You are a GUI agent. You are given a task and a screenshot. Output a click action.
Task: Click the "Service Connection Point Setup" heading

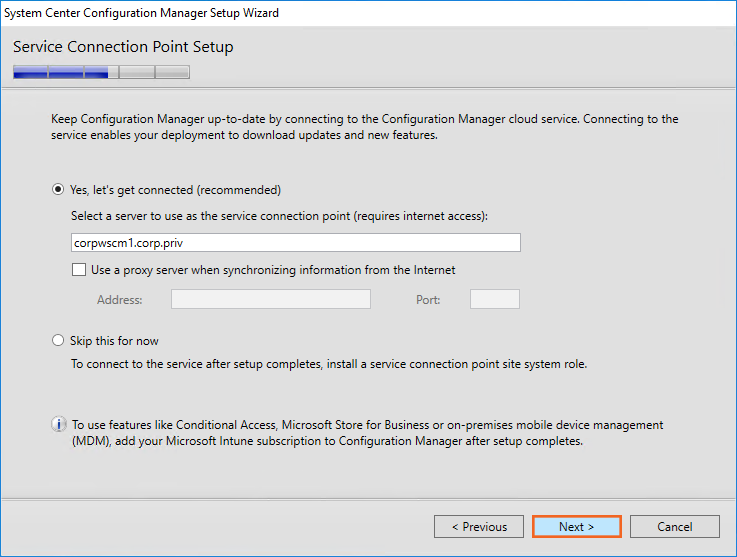(123, 47)
